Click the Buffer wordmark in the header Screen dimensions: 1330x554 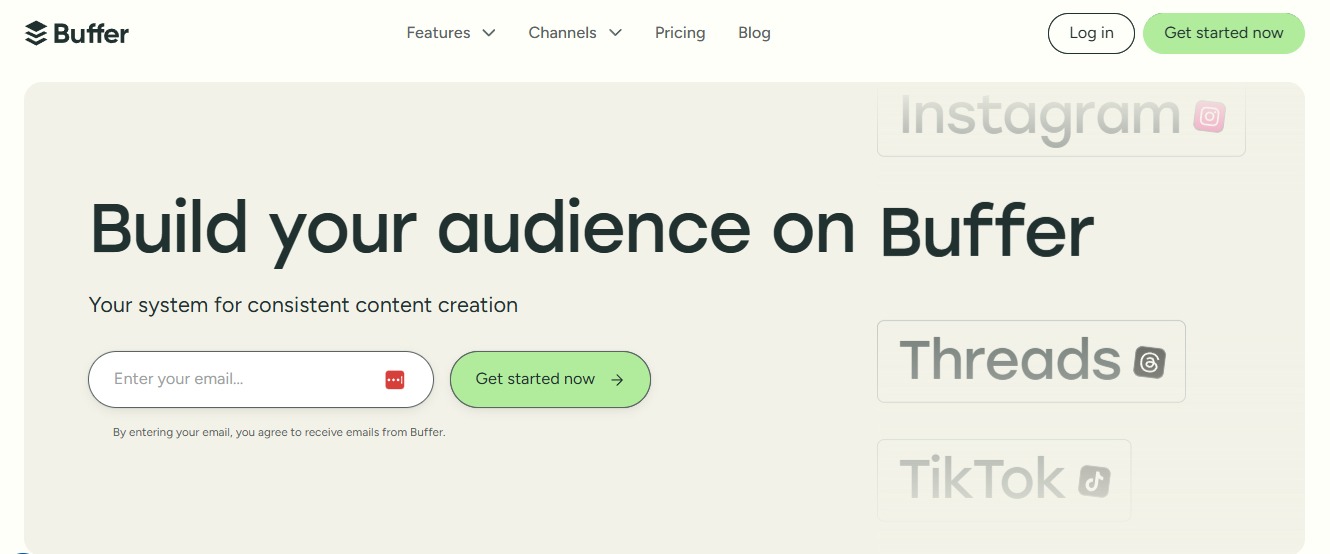click(91, 33)
